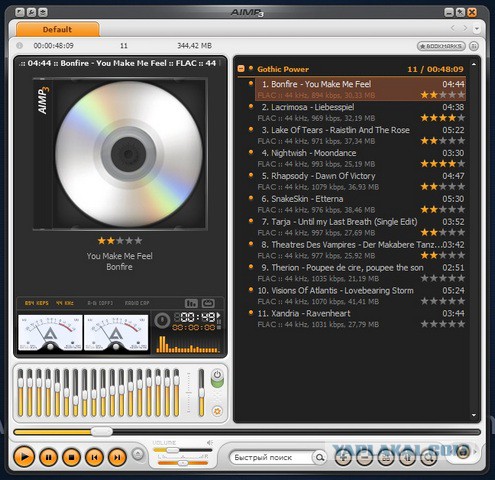495x480 pixels.
Task: Open equalizer presets gear icon
Action: click(x=217, y=411)
